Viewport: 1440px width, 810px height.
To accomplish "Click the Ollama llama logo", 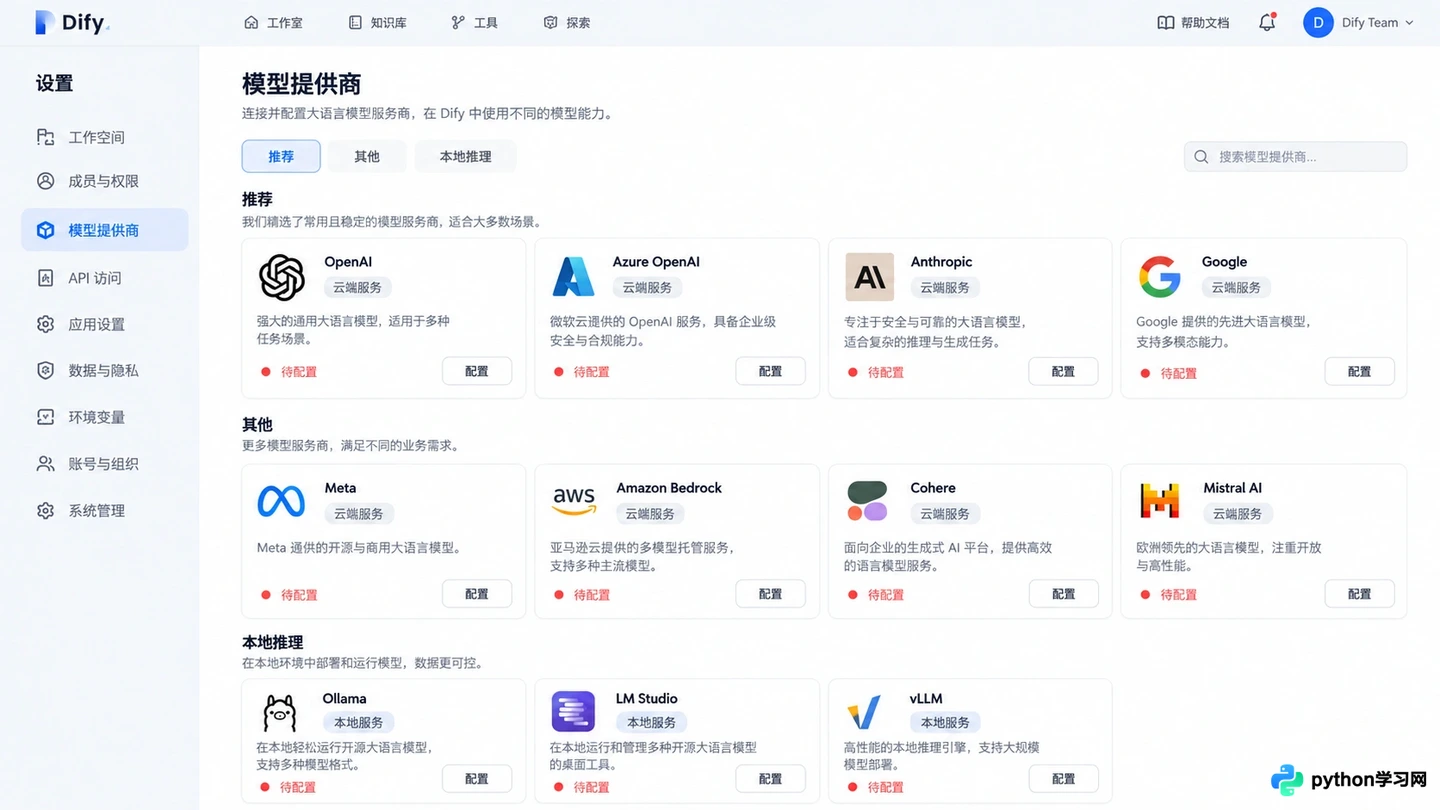I will tap(280, 713).
